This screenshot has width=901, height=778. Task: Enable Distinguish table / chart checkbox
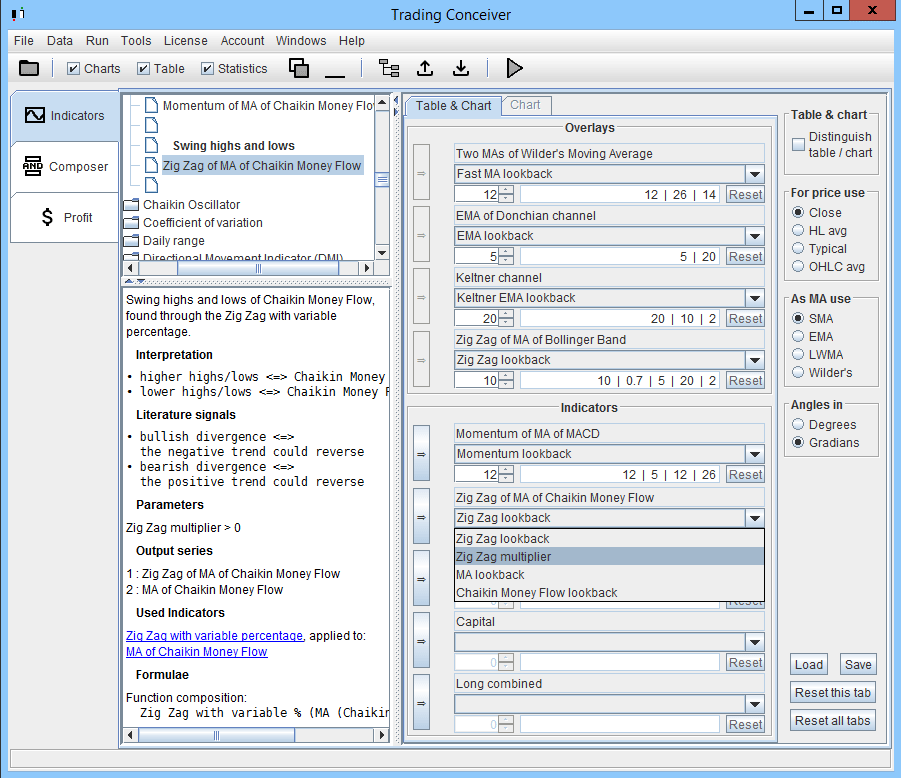798,144
